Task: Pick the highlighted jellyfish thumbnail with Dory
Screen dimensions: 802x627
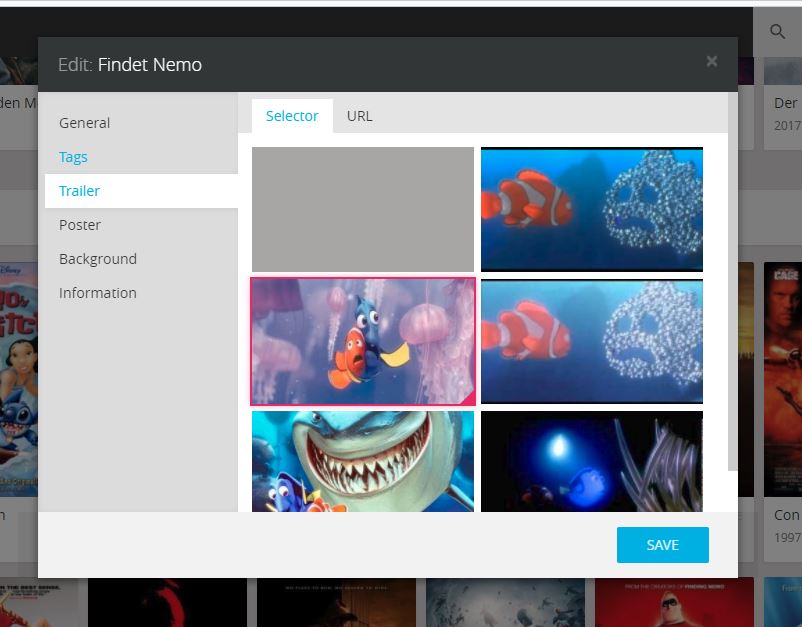Action: click(363, 342)
